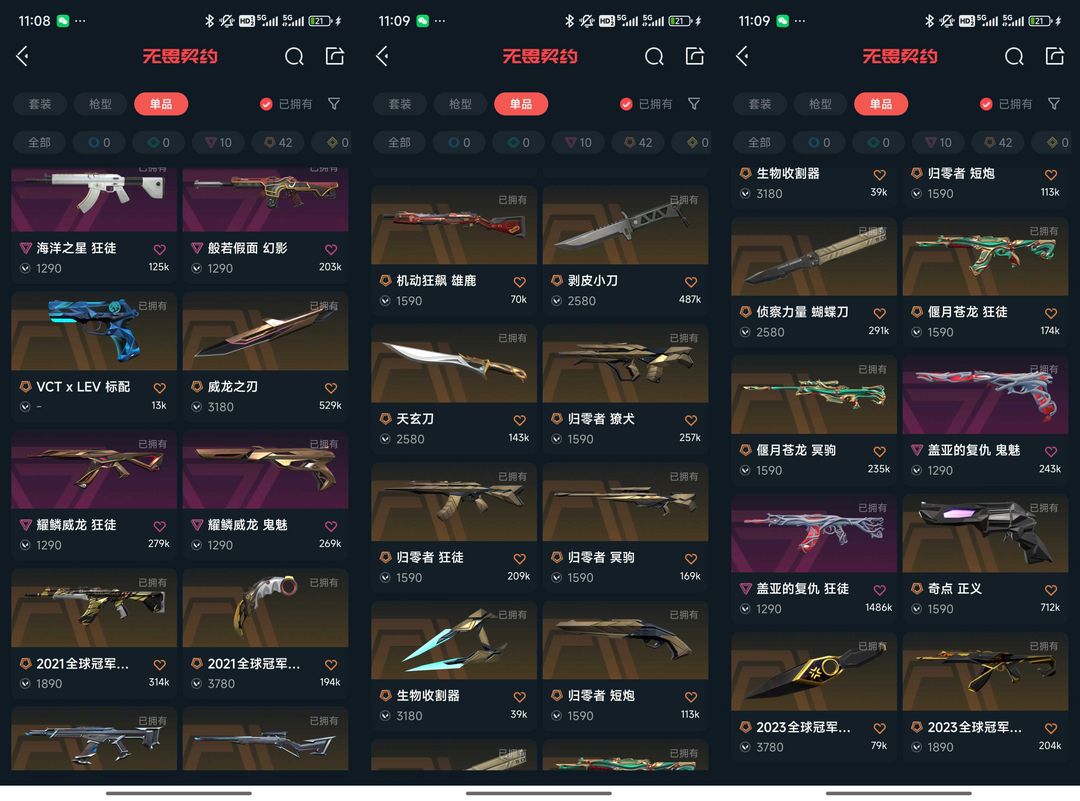
Task: Filter by orange tier chip showing 42, right screen
Action: pyautogui.click(x=999, y=143)
